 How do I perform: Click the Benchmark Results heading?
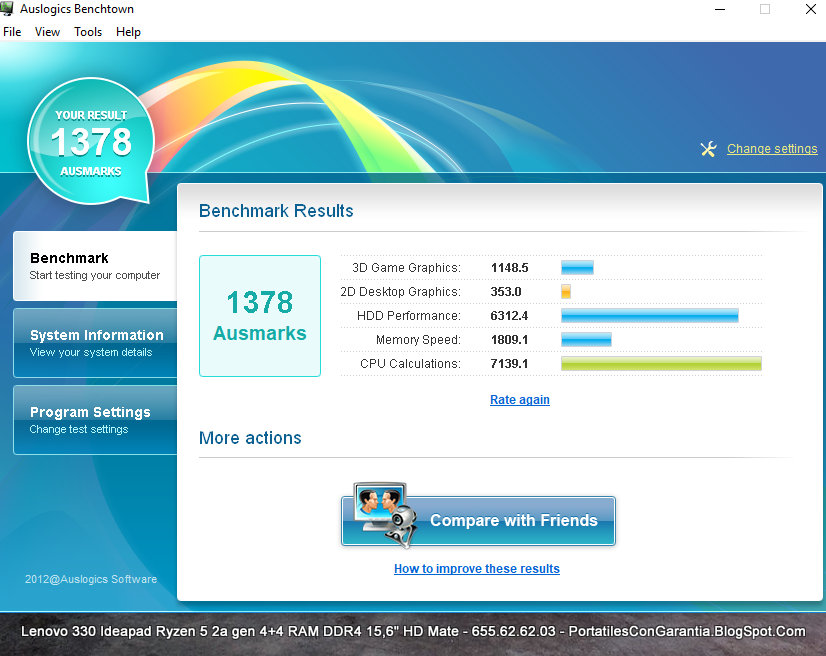pos(276,211)
